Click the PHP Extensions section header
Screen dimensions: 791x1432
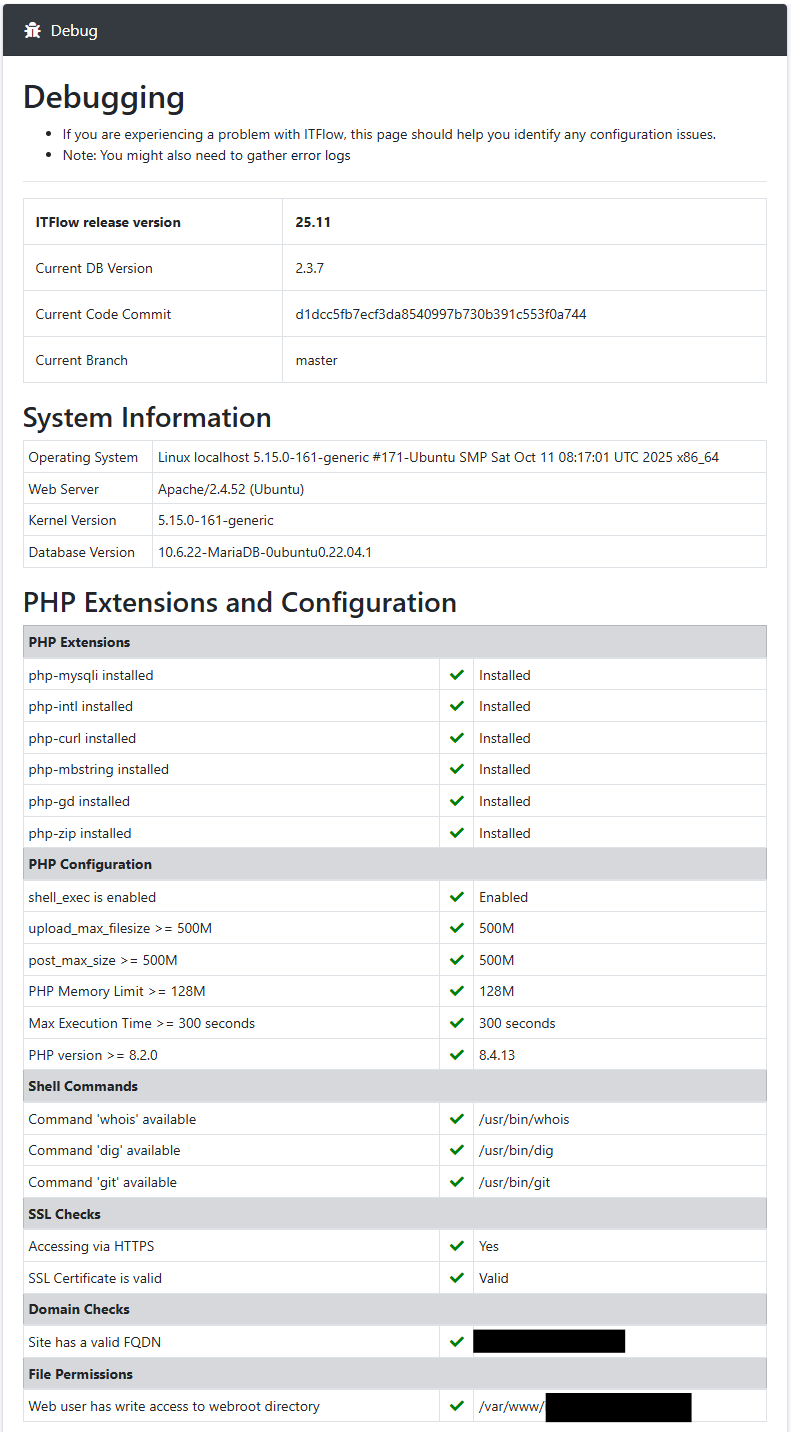[80, 642]
